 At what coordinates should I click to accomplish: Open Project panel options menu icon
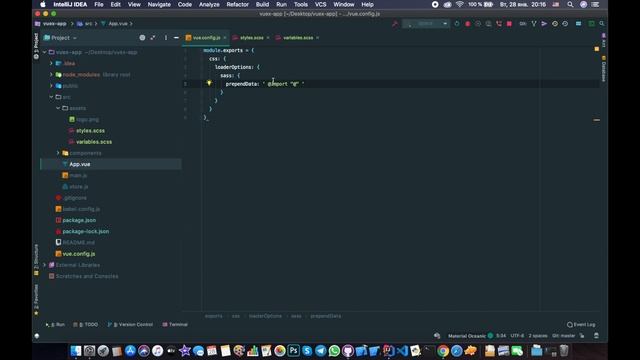tap(166, 38)
